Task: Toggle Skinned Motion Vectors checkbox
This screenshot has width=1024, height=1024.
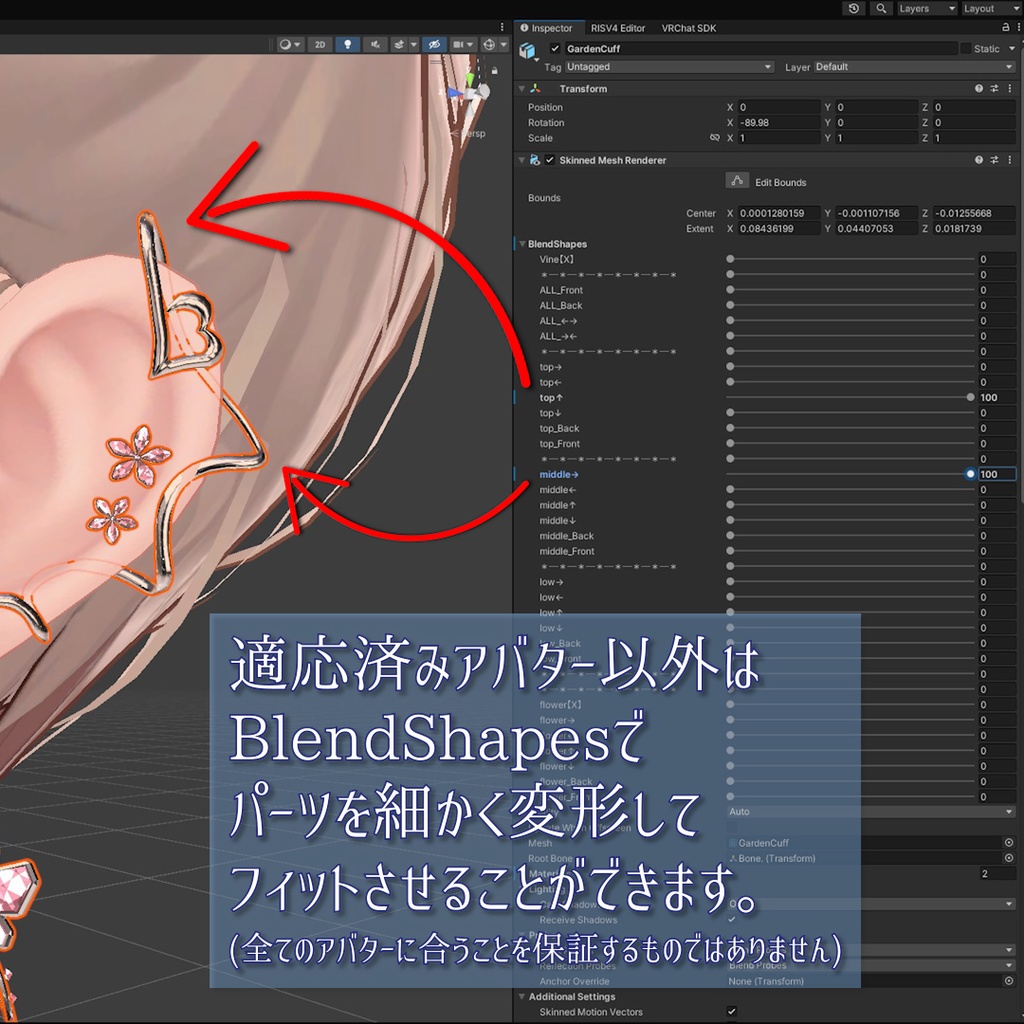Action: tap(731, 1011)
